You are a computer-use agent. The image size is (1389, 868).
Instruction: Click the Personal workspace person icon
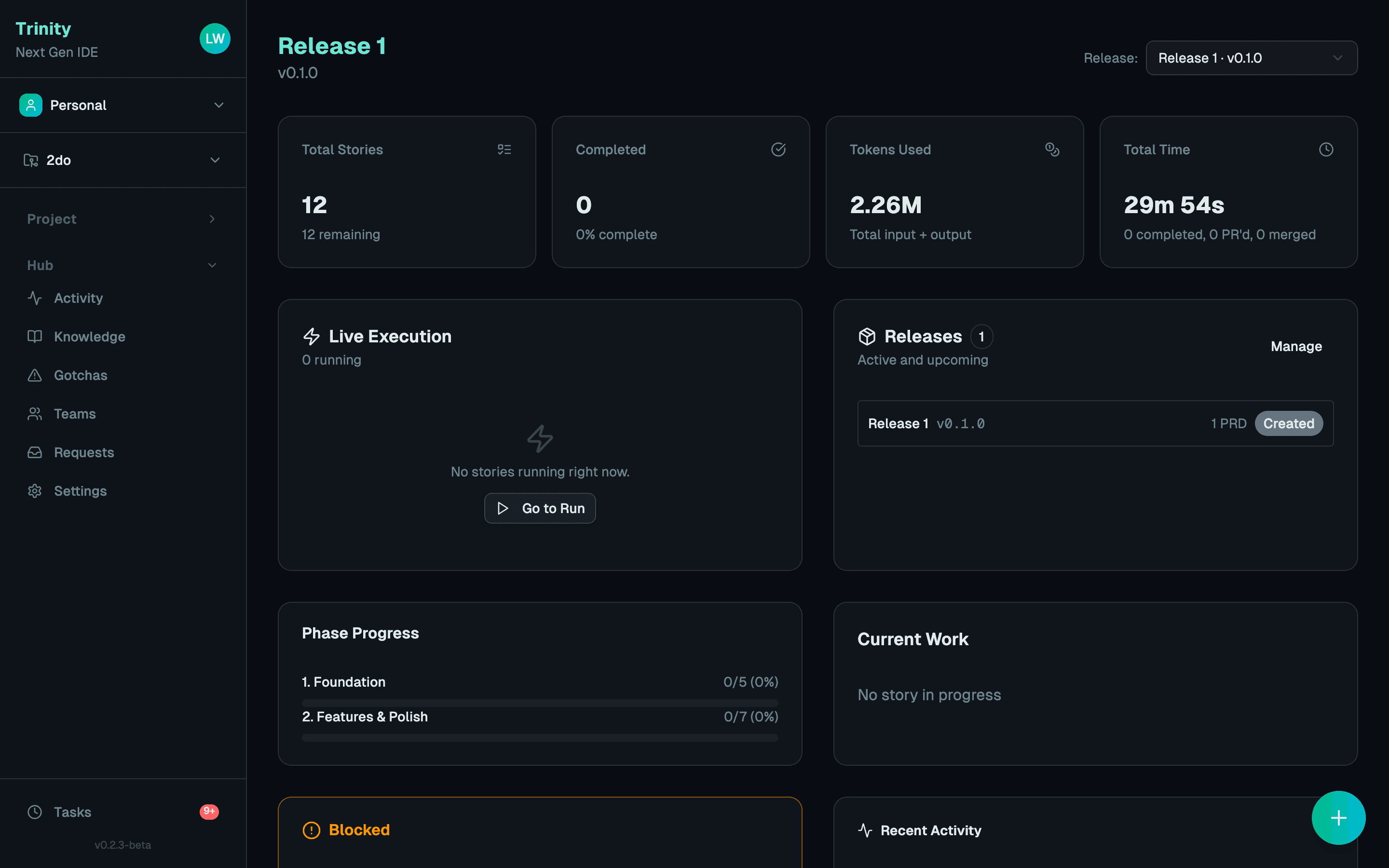pos(30,105)
